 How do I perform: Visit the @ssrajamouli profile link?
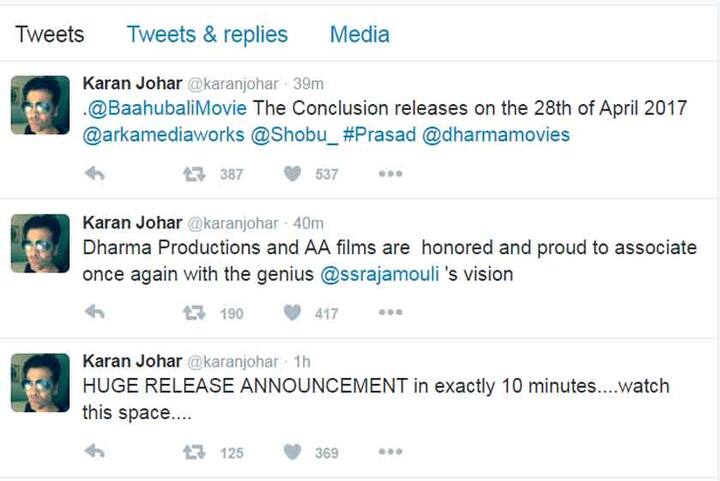pos(378,274)
